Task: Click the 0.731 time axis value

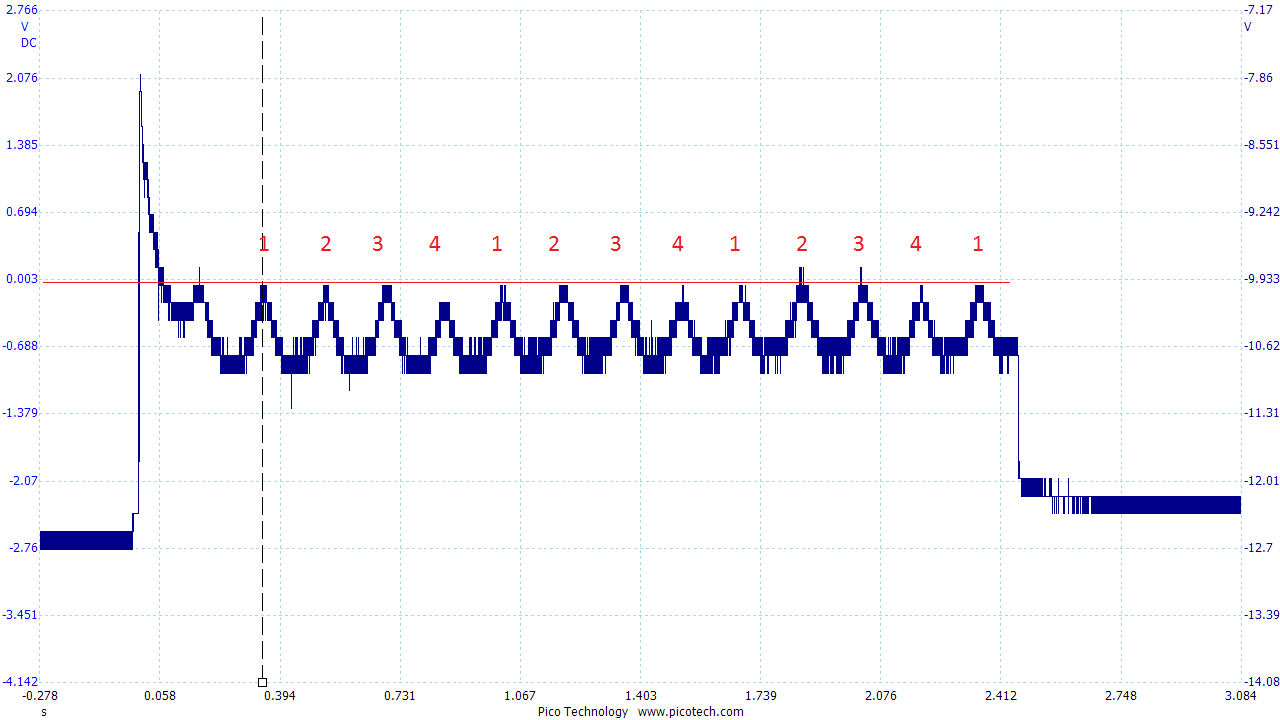Action: [400, 696]
